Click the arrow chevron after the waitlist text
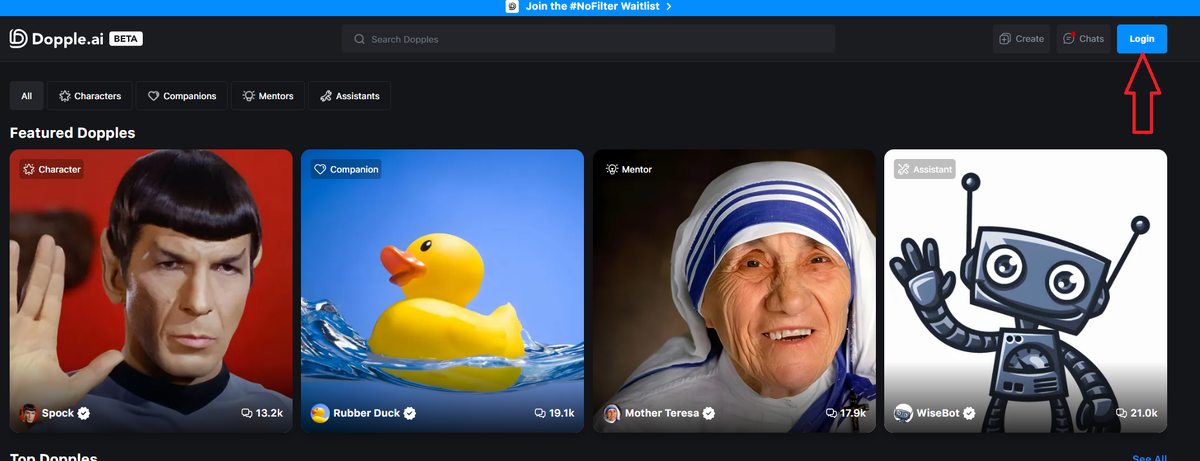 tap(668, 6)
